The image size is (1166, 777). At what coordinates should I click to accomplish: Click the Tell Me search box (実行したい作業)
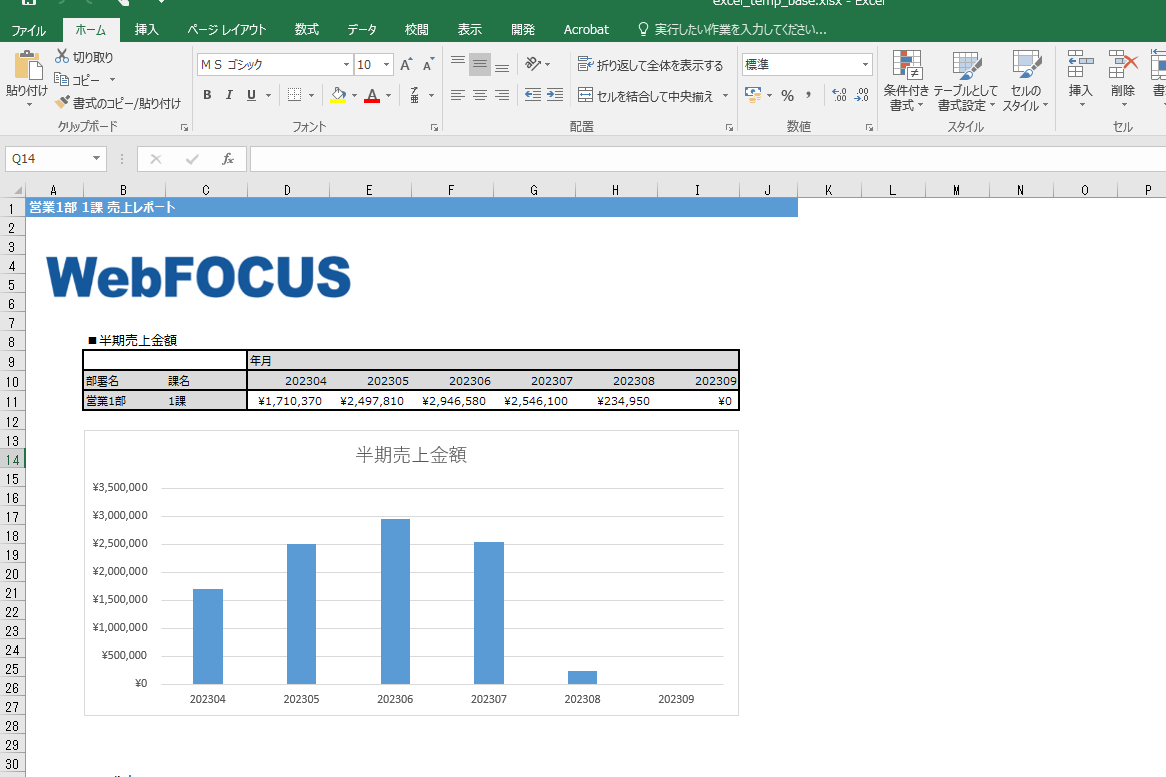point(732,30)
